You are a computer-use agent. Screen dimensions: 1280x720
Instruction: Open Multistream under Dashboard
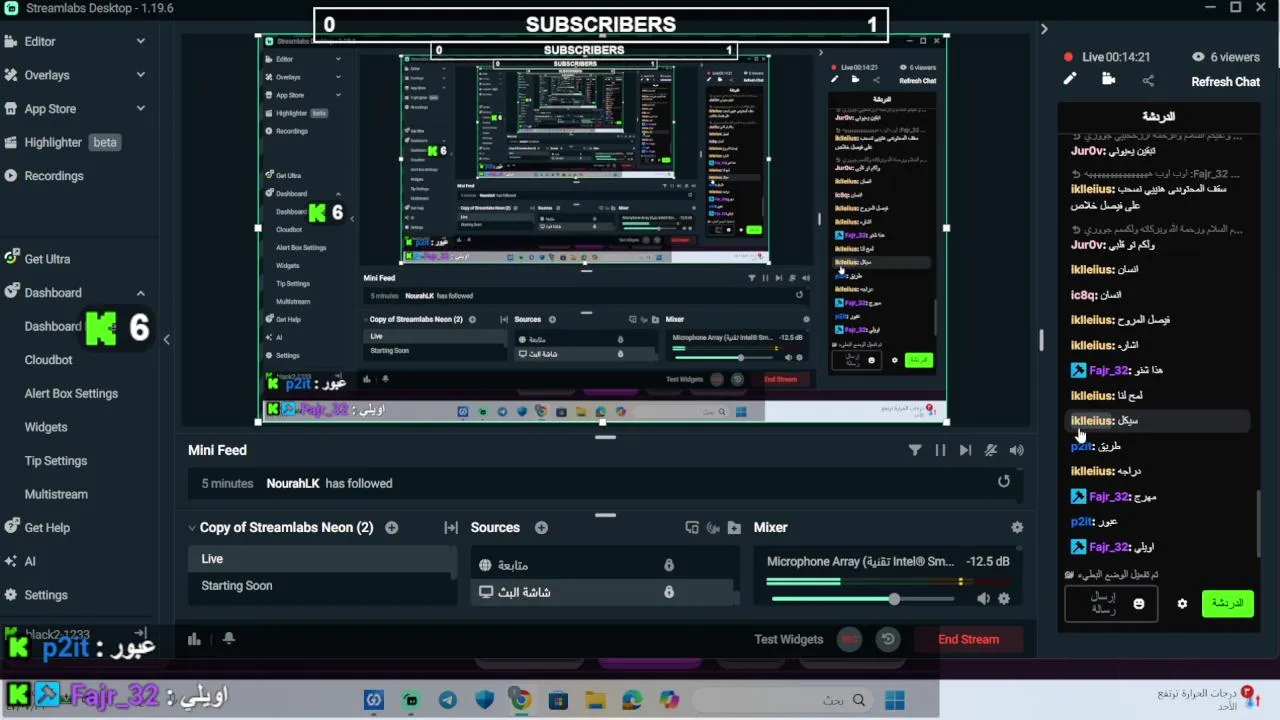(56, 494)
